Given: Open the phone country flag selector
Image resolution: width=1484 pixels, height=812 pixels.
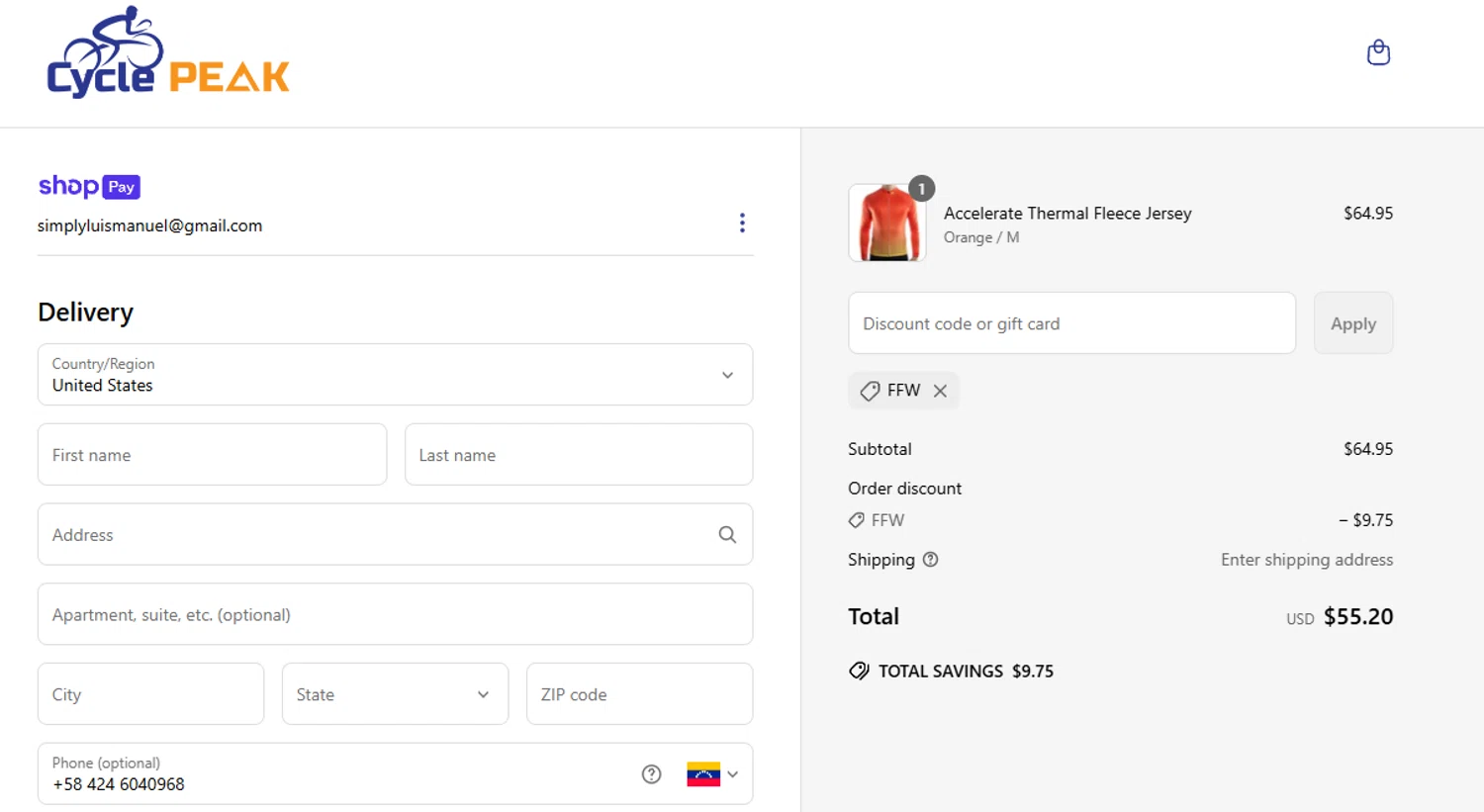Looking at the screenshot, I should 712,774.
